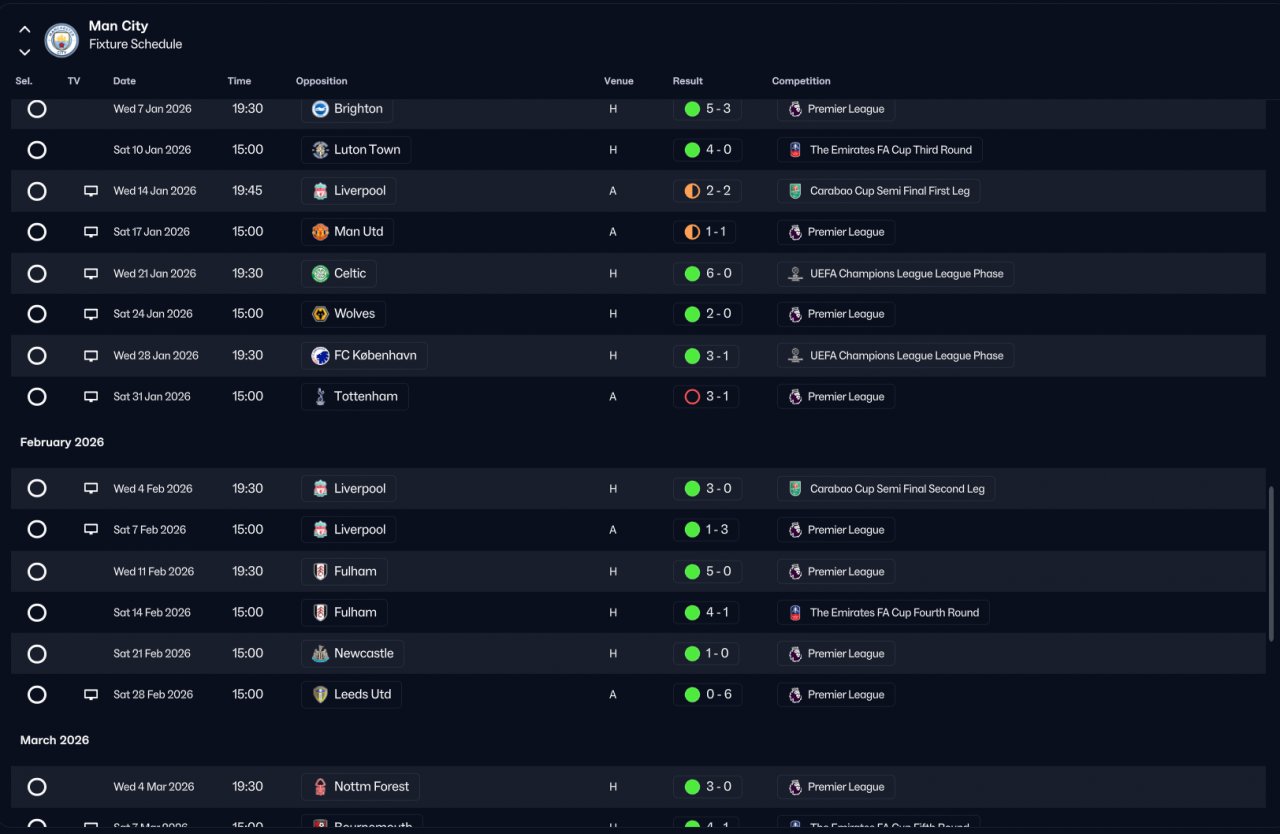The image size is (1280, 834).
Task: Click the Man City club badge
Action: (x=62, y=40)
